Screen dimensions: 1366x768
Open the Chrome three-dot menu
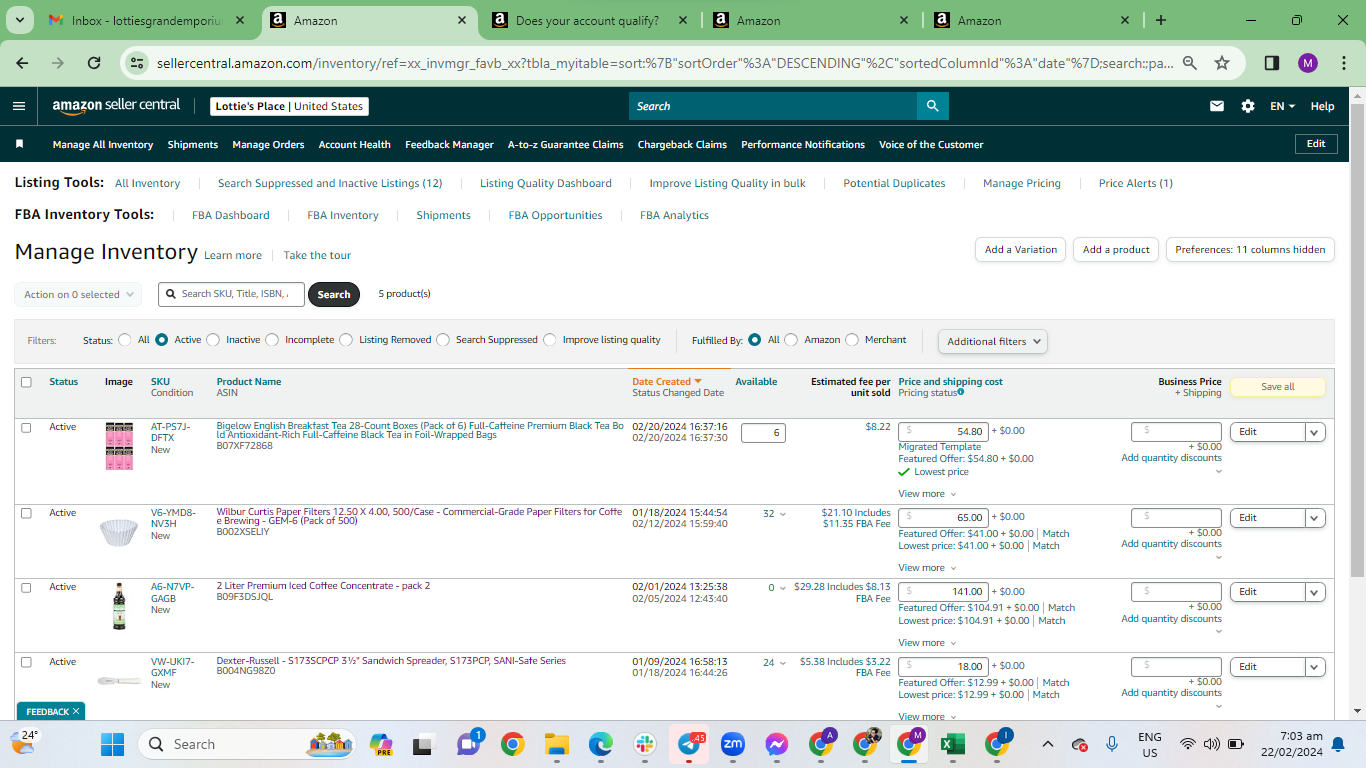1343,63
